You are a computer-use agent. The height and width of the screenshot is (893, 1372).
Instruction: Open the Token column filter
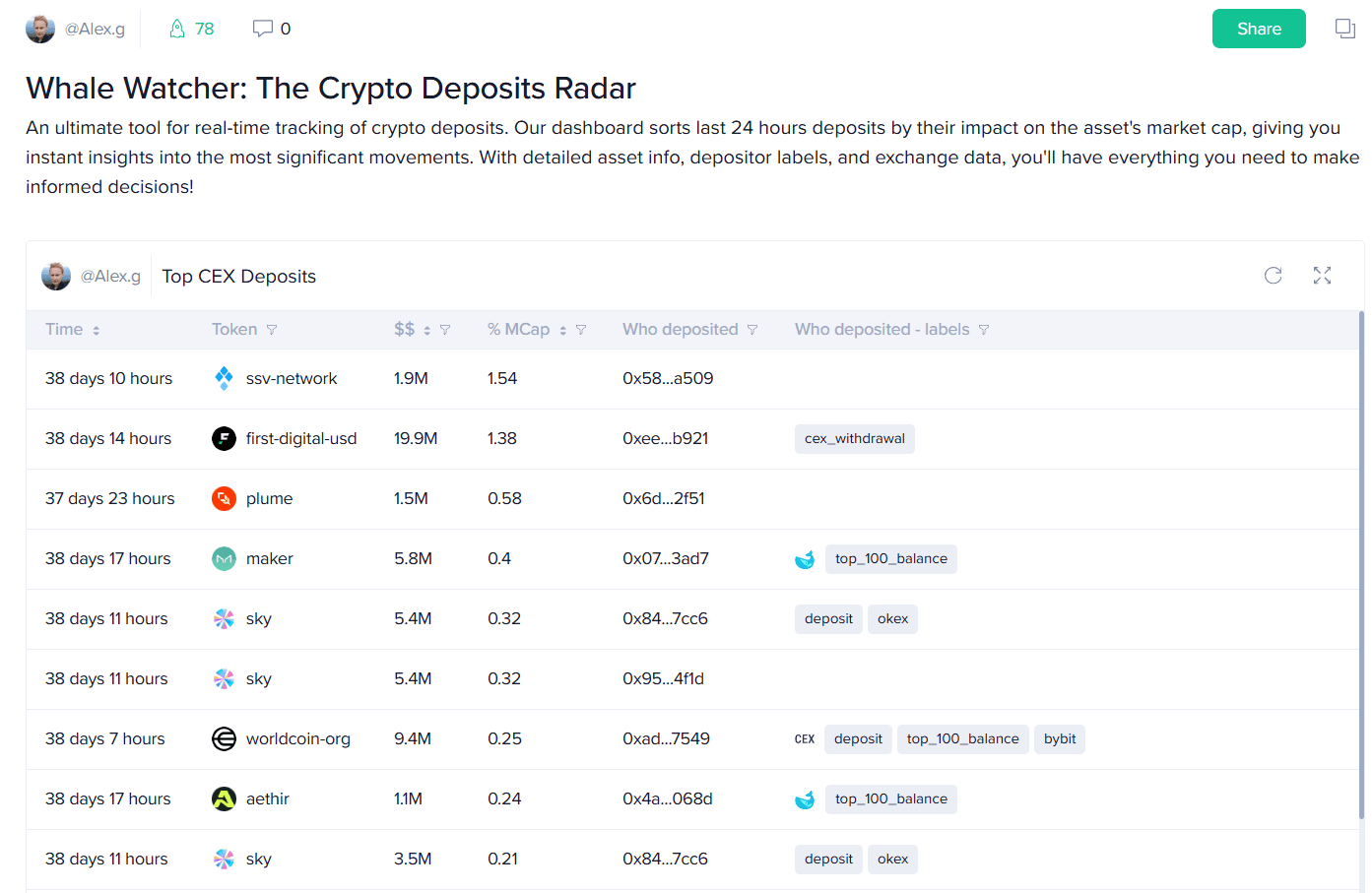pos(272,330)
